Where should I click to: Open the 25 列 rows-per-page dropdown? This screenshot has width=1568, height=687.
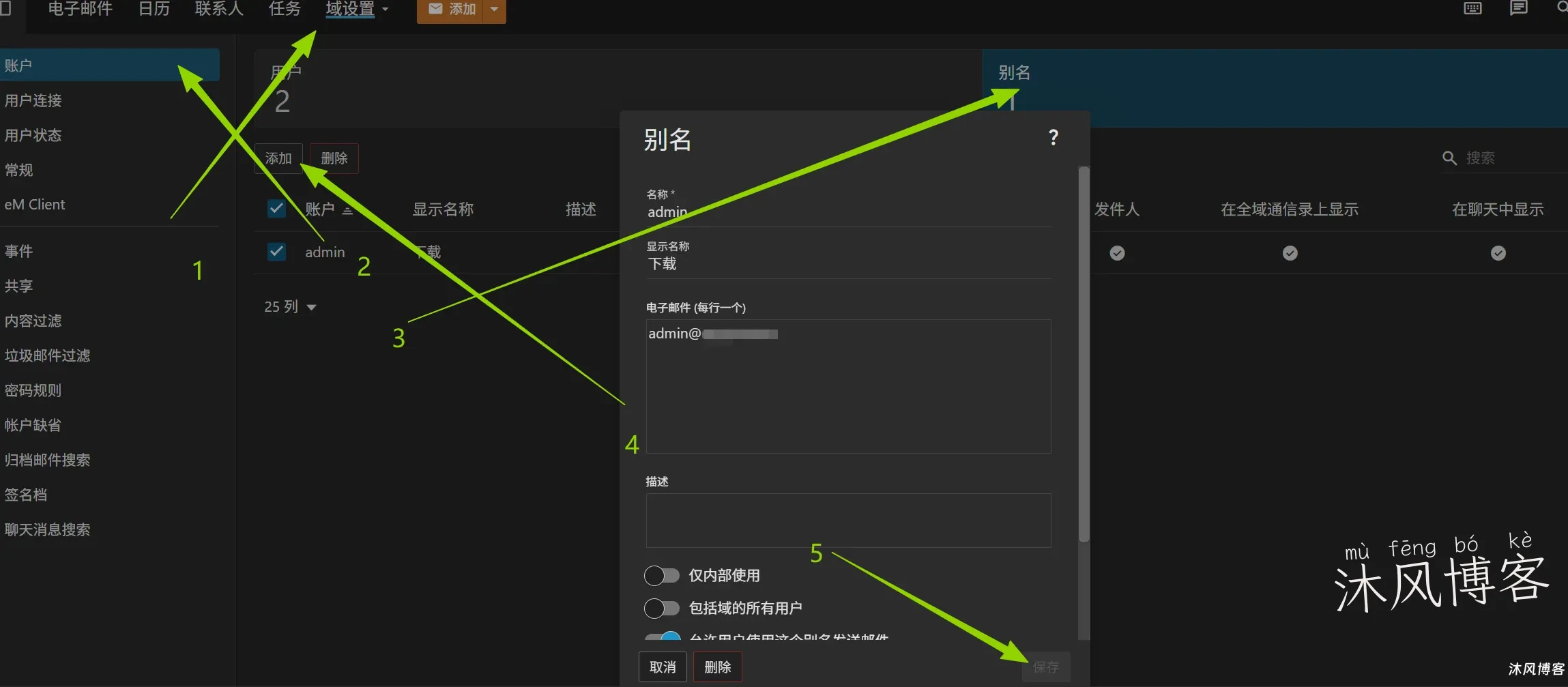coord(290,307)
